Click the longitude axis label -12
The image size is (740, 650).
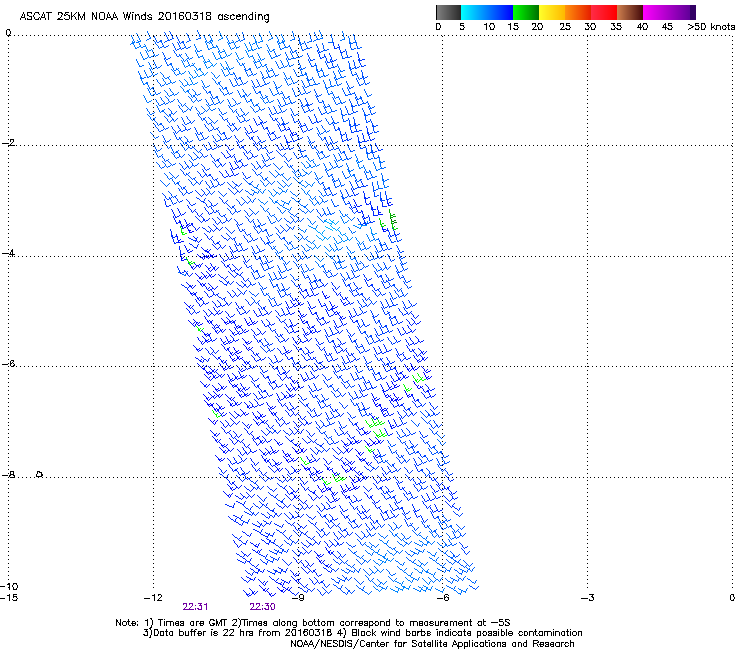tap(153, 598)
